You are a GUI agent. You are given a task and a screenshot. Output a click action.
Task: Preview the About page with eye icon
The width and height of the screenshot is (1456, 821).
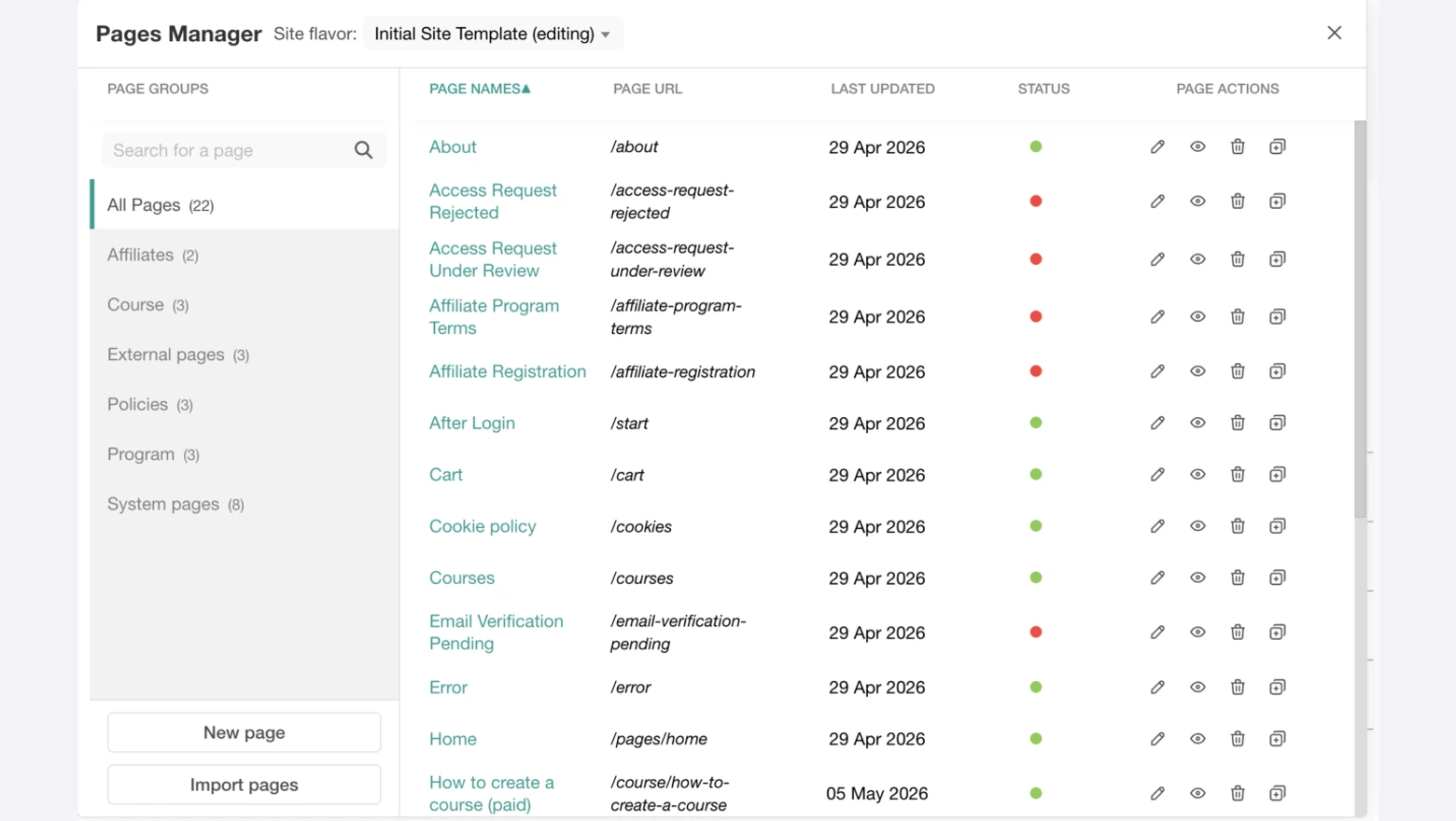click(x=1197, y=146)
